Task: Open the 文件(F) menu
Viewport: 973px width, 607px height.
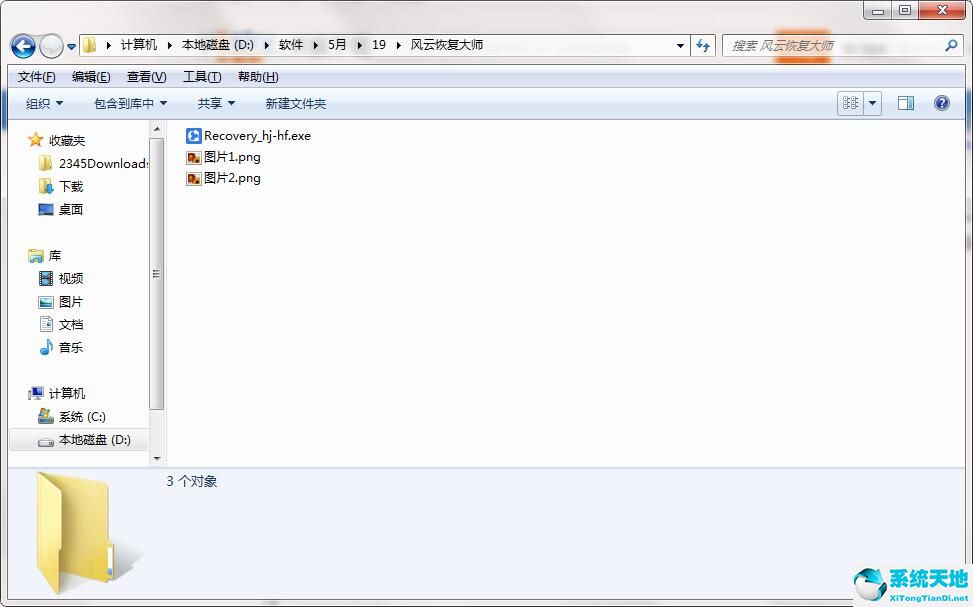Action: point(37,77)
